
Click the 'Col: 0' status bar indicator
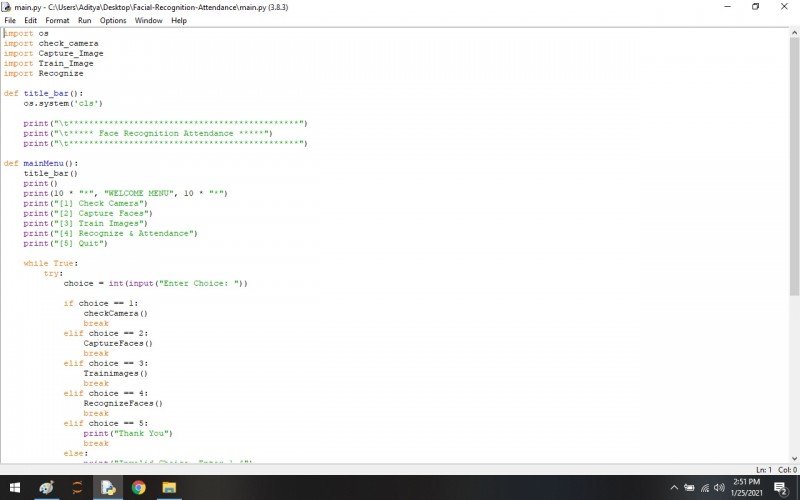pos(787,470)
